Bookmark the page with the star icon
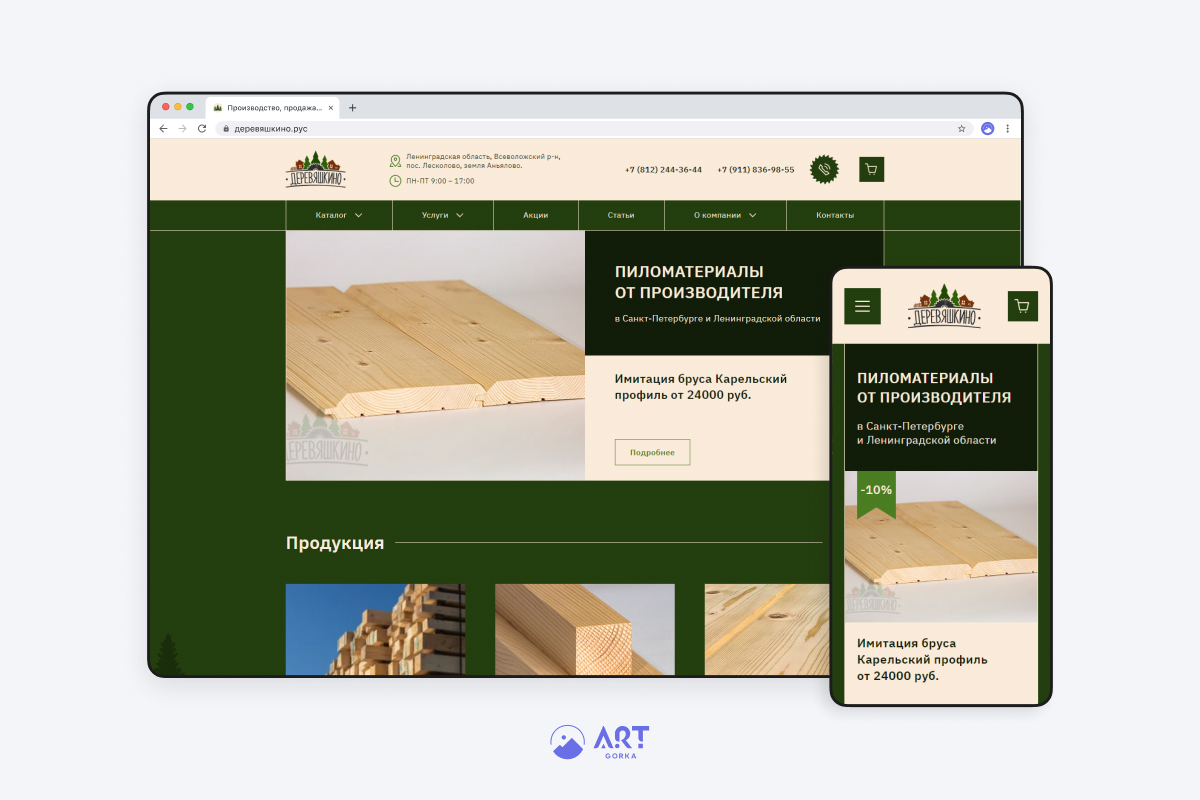Screen dimensions: 1200x800 (x=961, y=128)
